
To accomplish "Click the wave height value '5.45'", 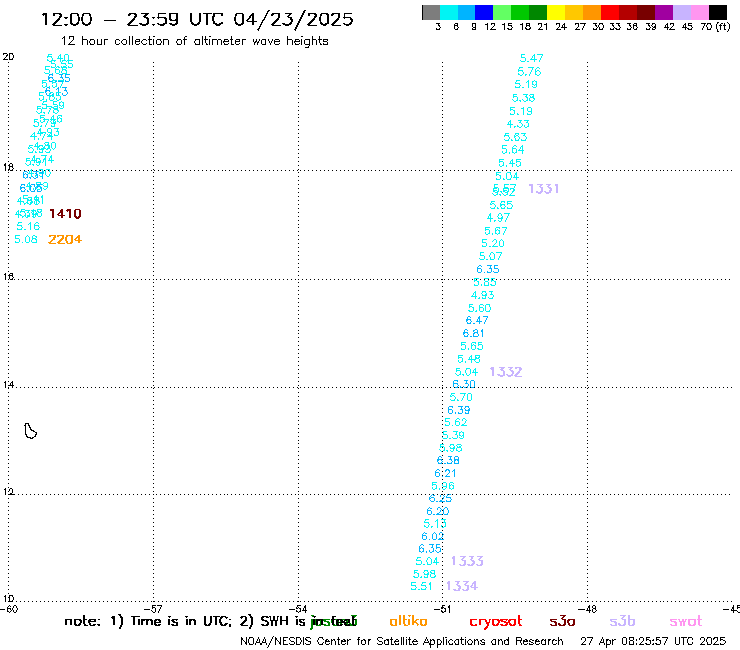I will (510, 163).
